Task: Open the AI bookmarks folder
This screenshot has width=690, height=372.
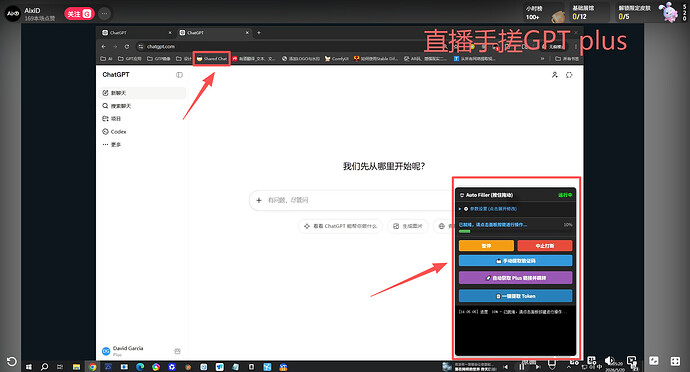Action: click(x=106, y=59)
